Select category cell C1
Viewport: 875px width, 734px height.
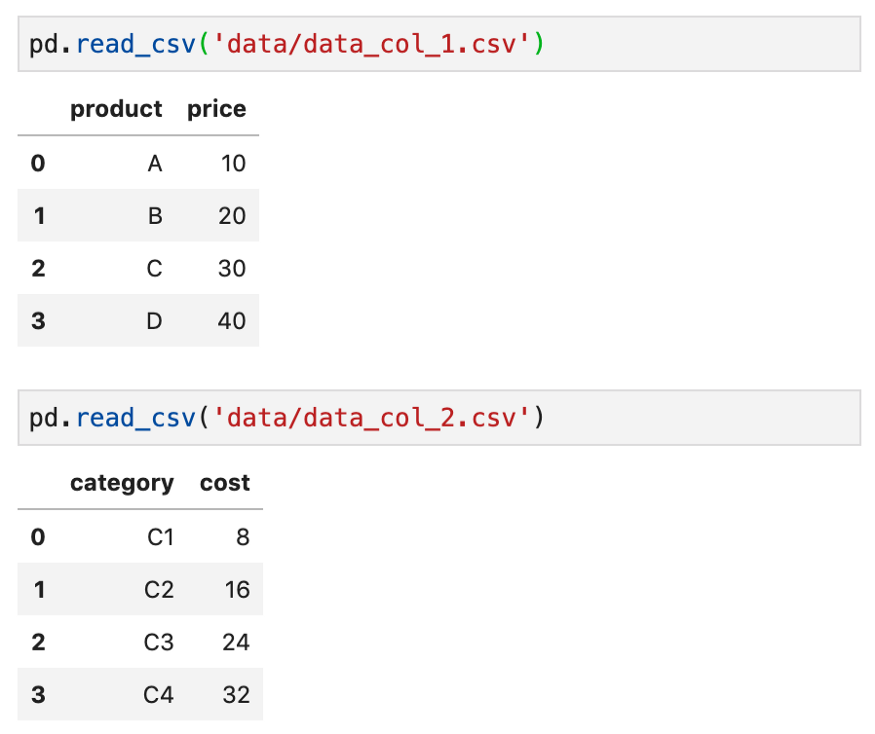click(x=160, y=537)
